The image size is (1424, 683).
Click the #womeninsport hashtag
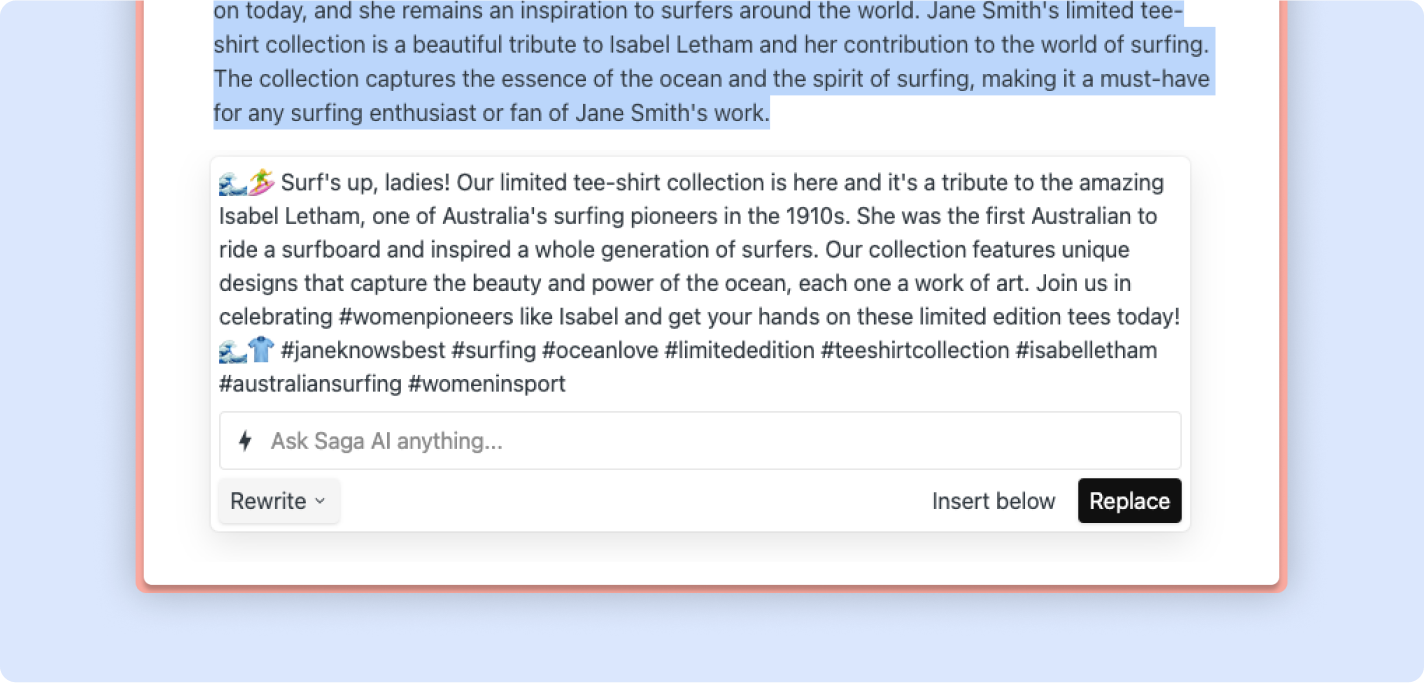coord(487,383)
